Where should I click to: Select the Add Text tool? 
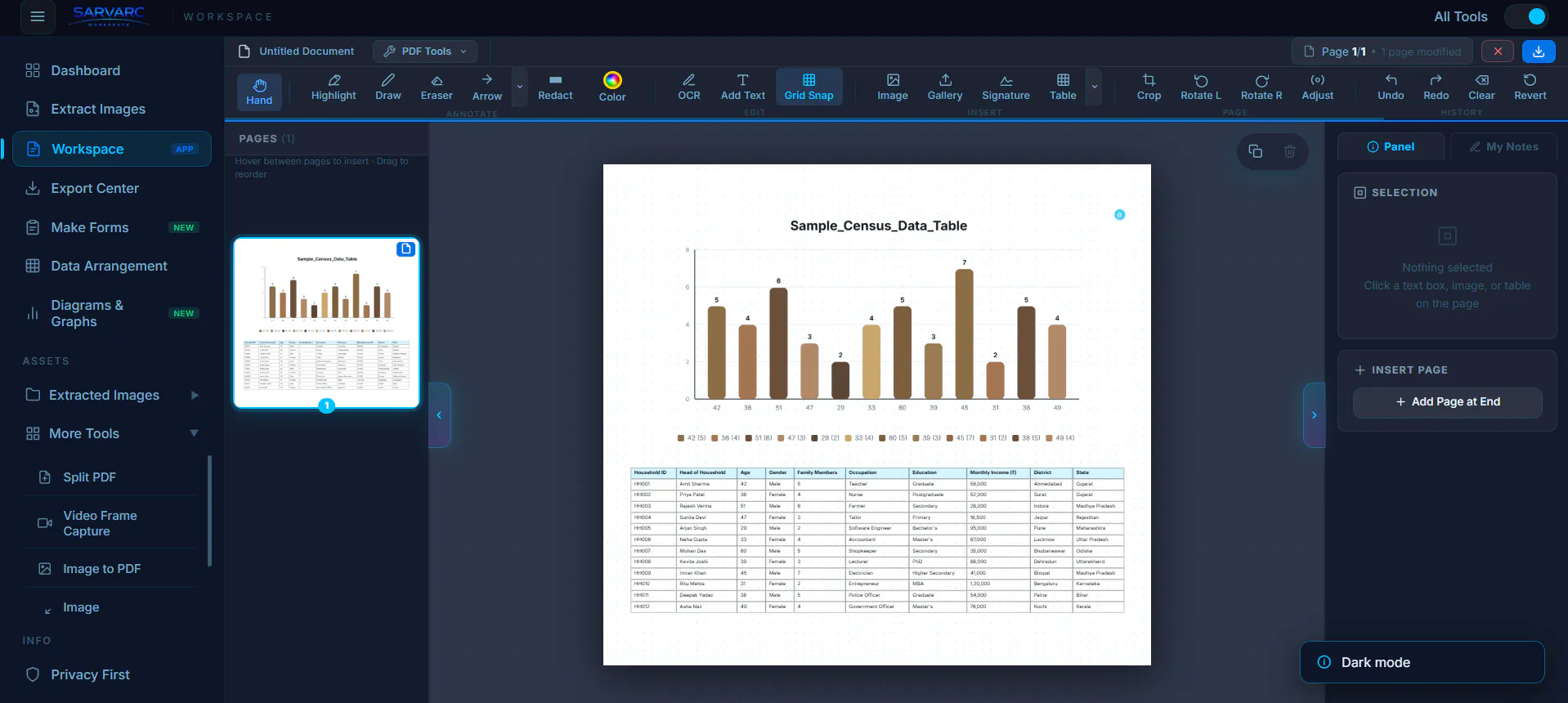(x=743, y=87)
